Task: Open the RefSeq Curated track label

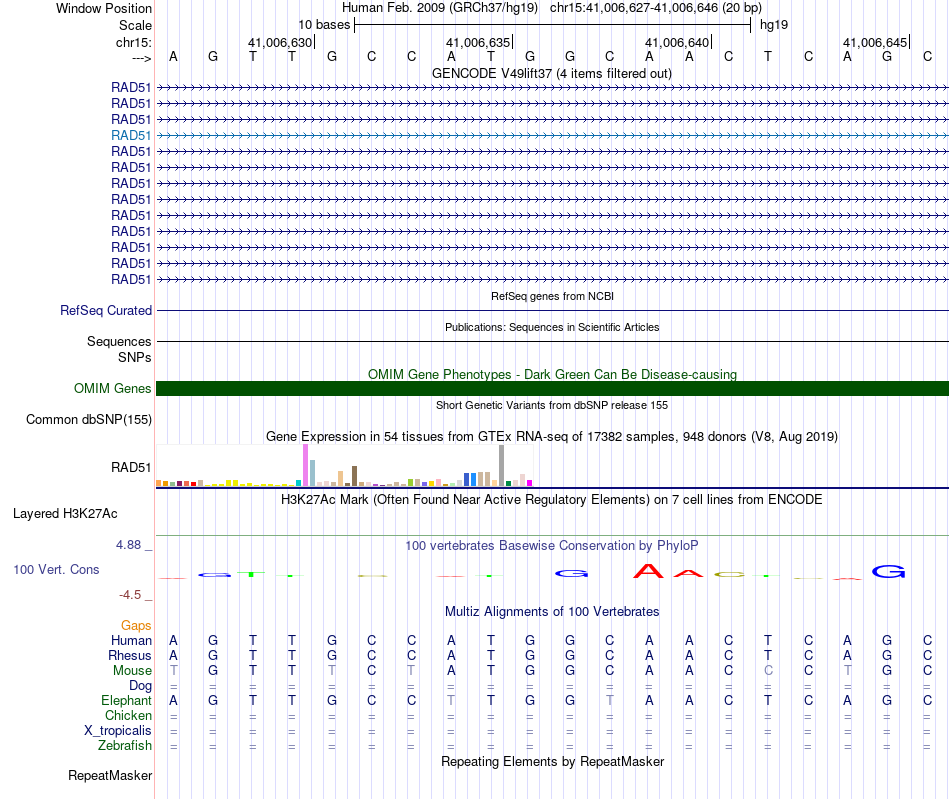Action: click(106, 310)
